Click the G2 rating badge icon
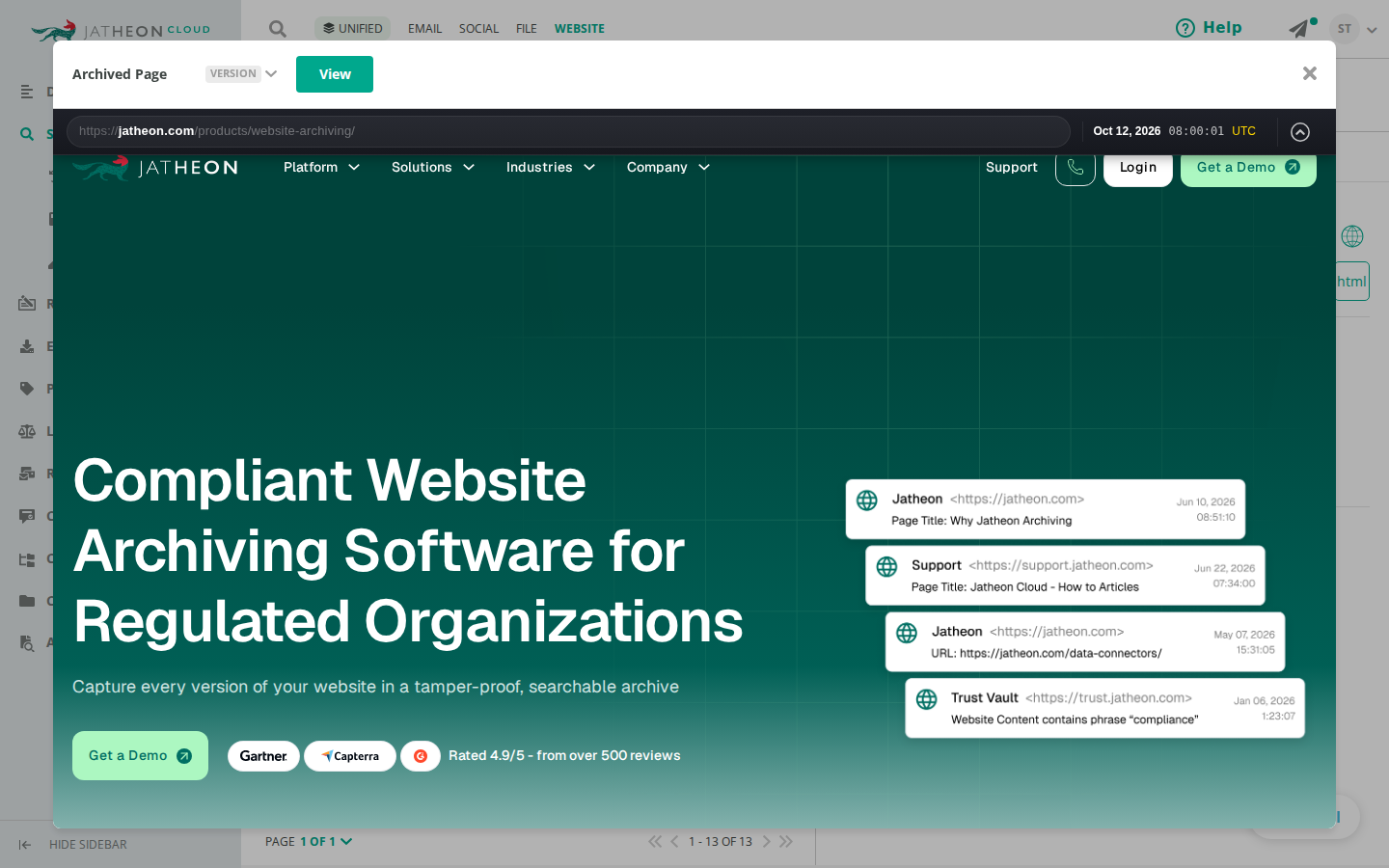 (x=421, y=756)
